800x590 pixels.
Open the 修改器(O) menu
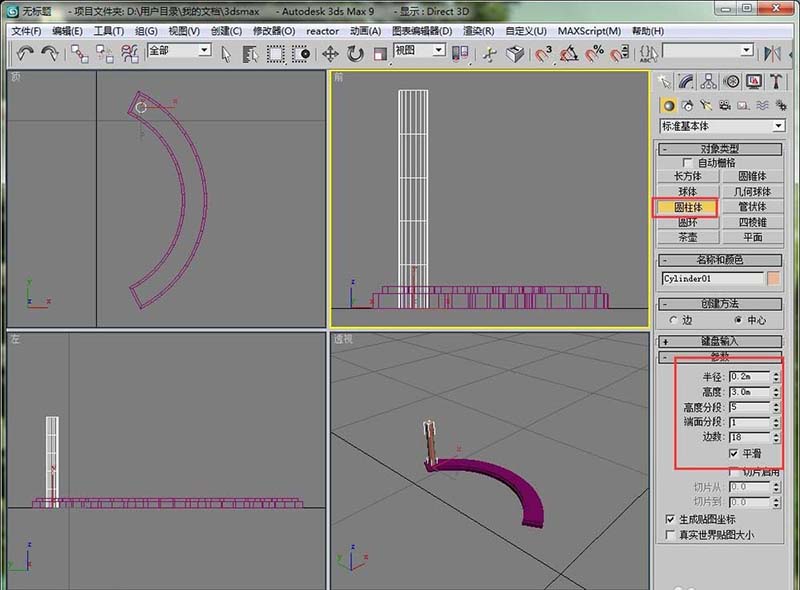pos(274,31)
